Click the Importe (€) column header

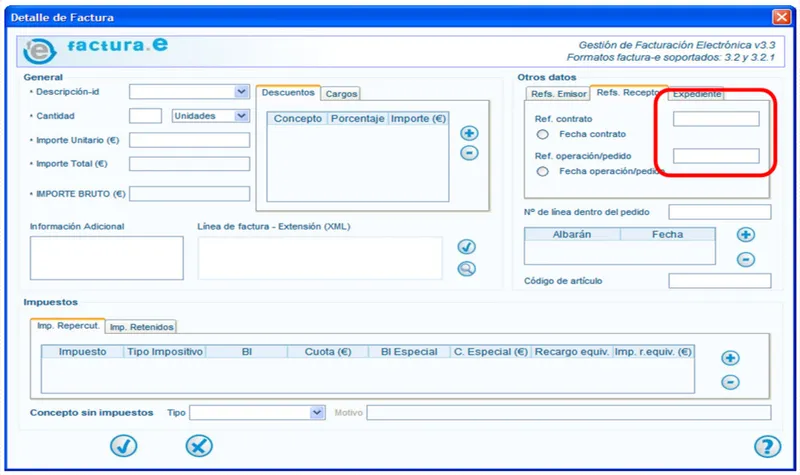coord(418,118)
